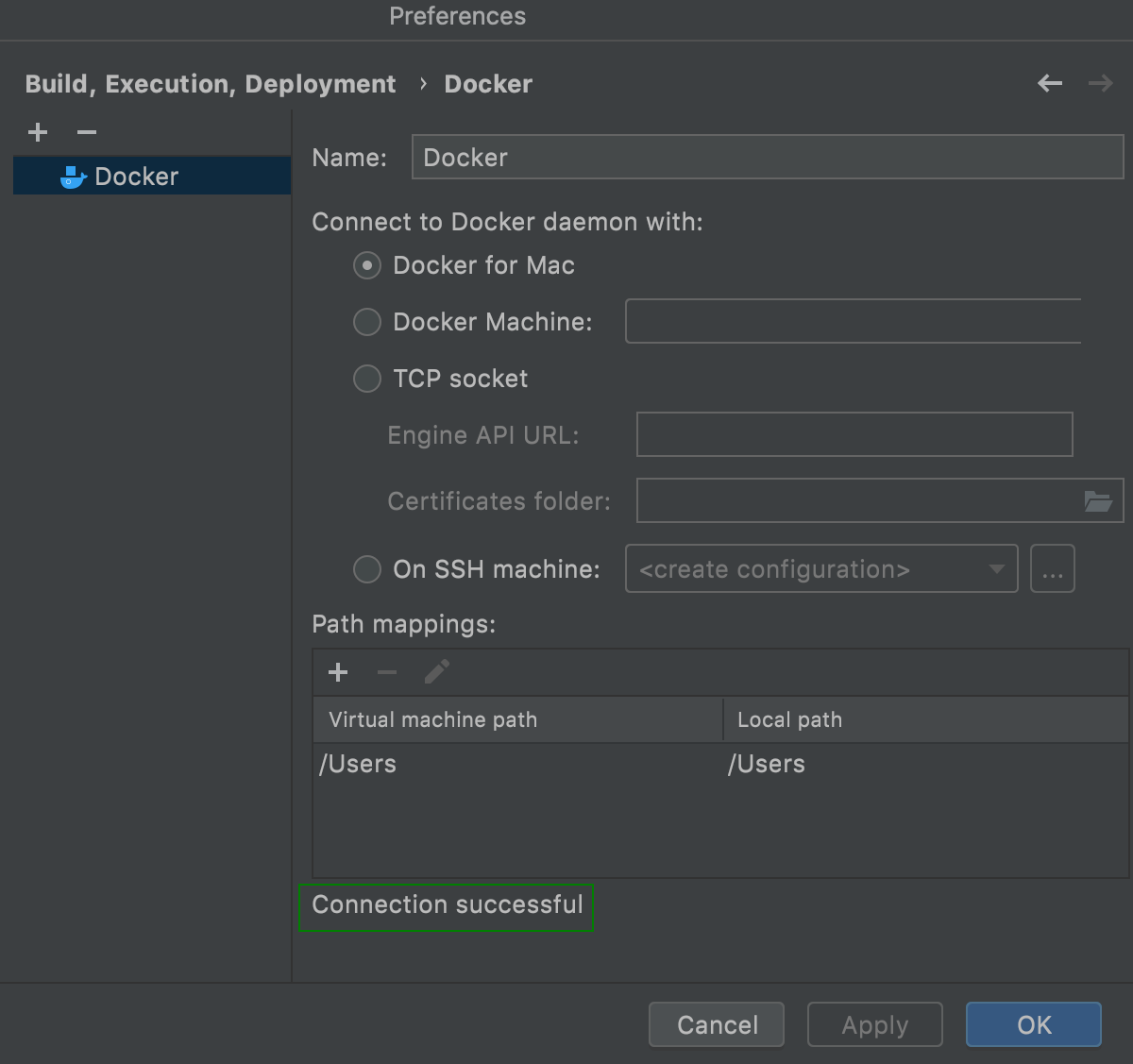Click the Apply button
Image resolution: width=1133 pixels, height=1064 pixels.
[875, 1024]
